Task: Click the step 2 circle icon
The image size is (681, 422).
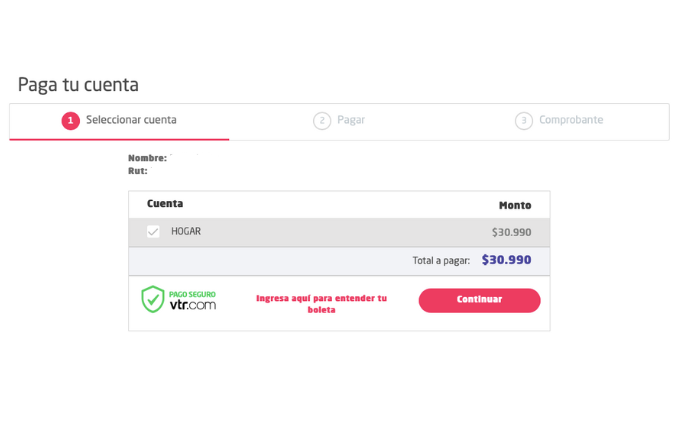Action: (x=322, y=121)
